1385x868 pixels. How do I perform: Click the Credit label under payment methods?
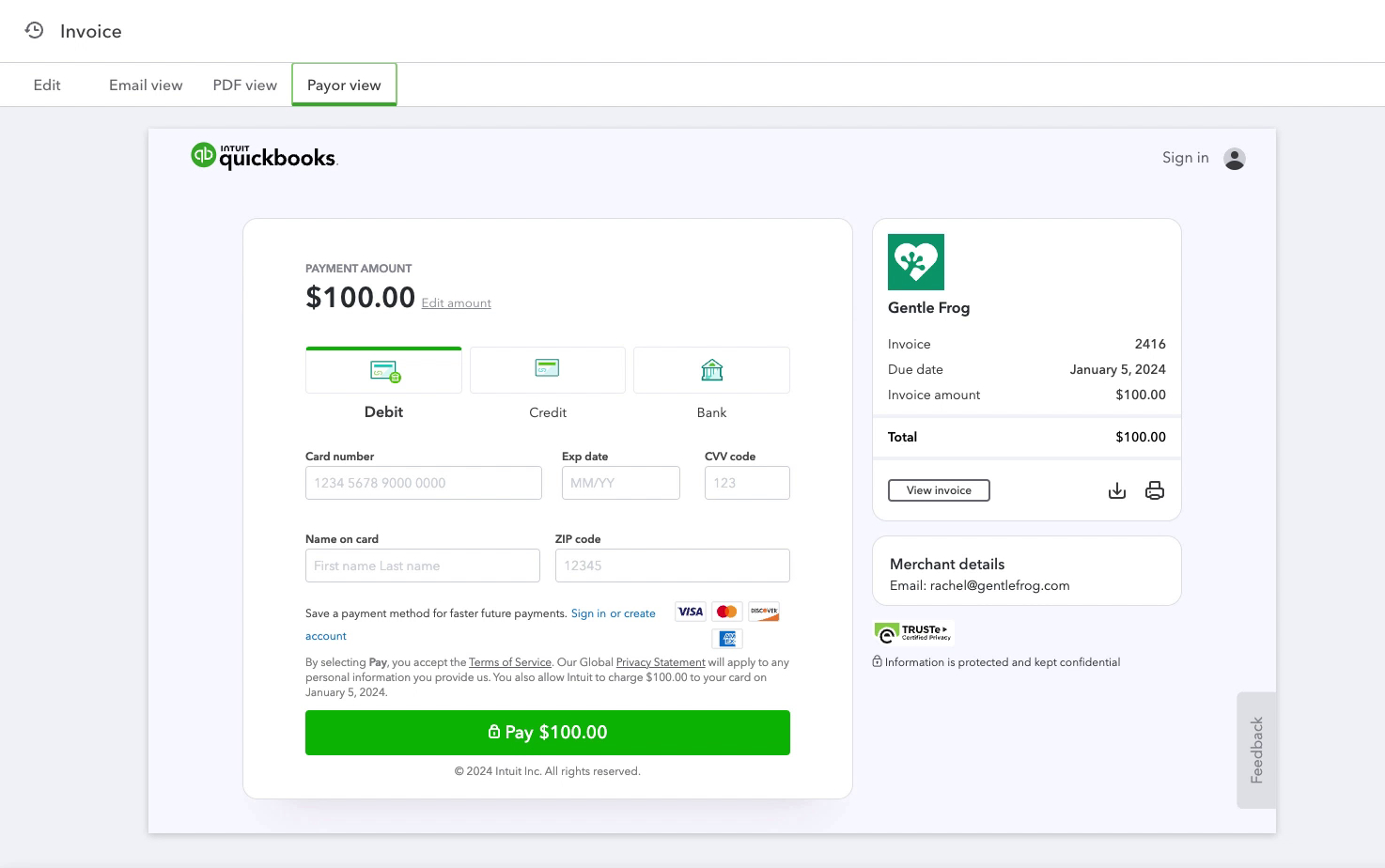coord(548,412)
